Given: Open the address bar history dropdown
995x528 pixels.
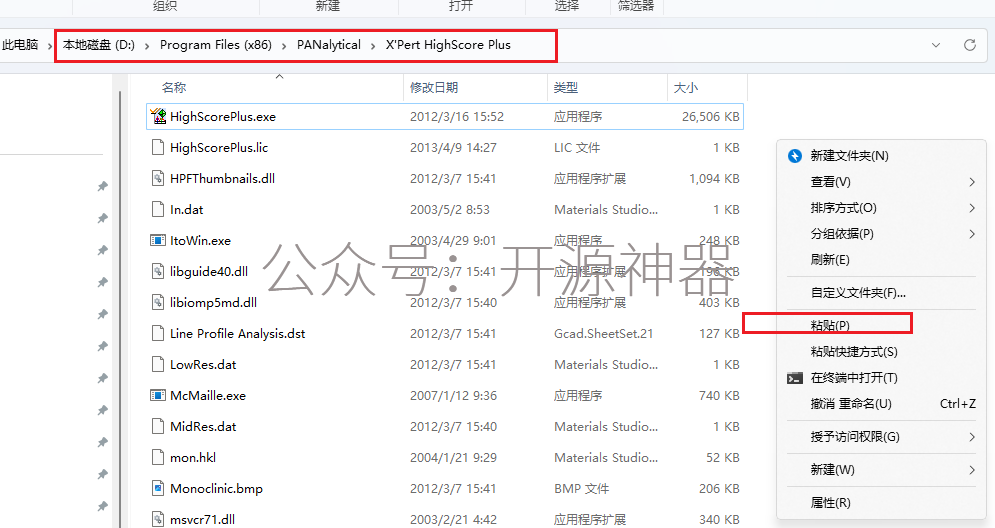Looking at the screenshot, I should [x=936, y=45].
